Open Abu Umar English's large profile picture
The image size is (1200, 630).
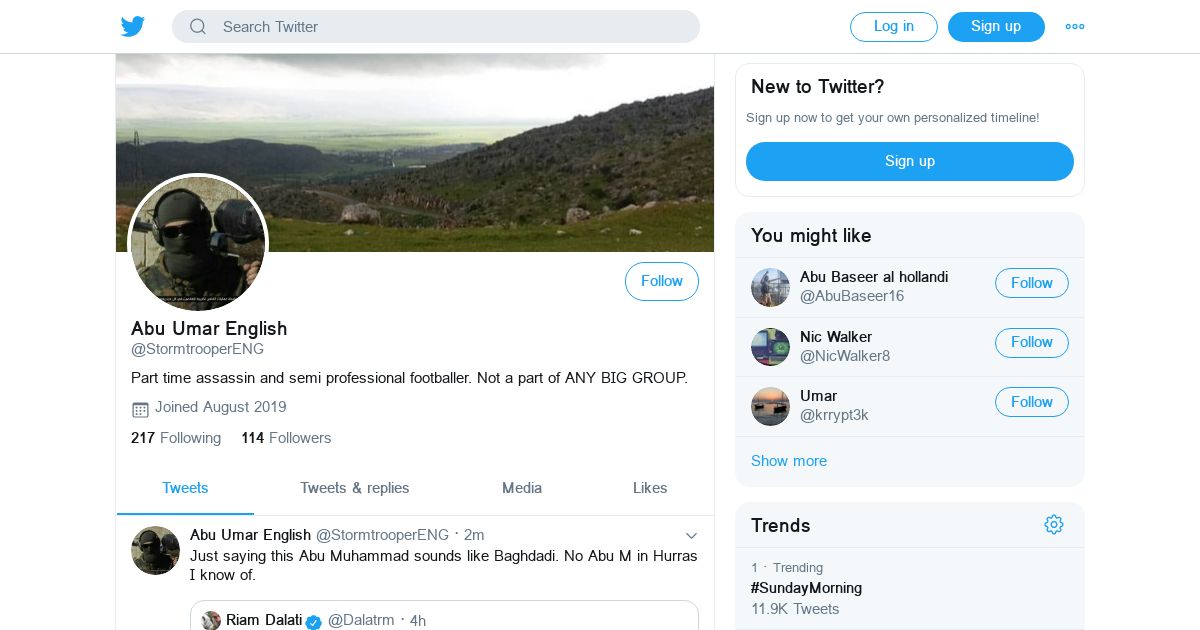pos(198,243)
